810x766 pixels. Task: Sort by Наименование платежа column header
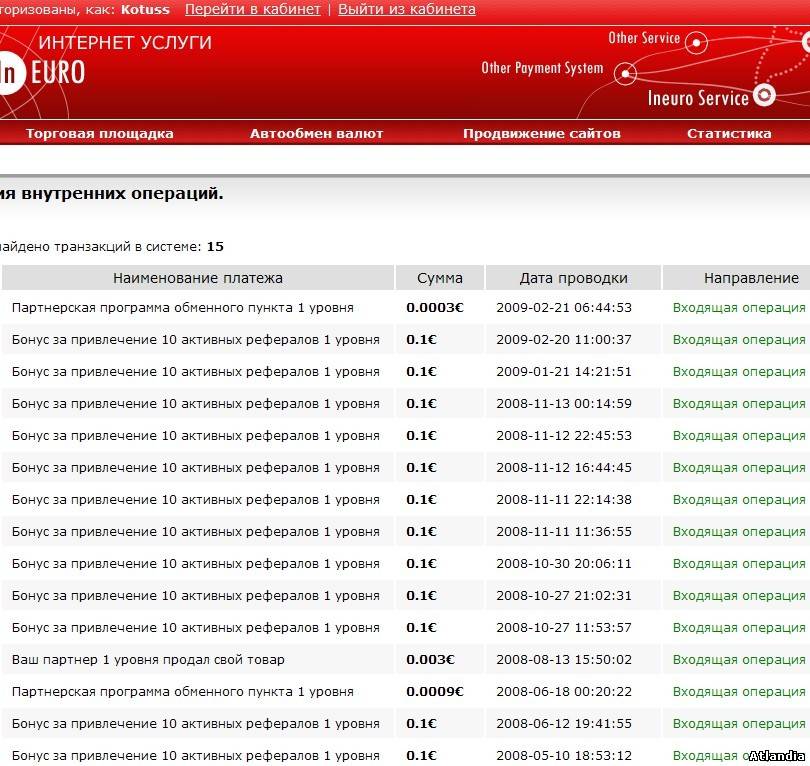pyautogui.click(x=198, y=278)
